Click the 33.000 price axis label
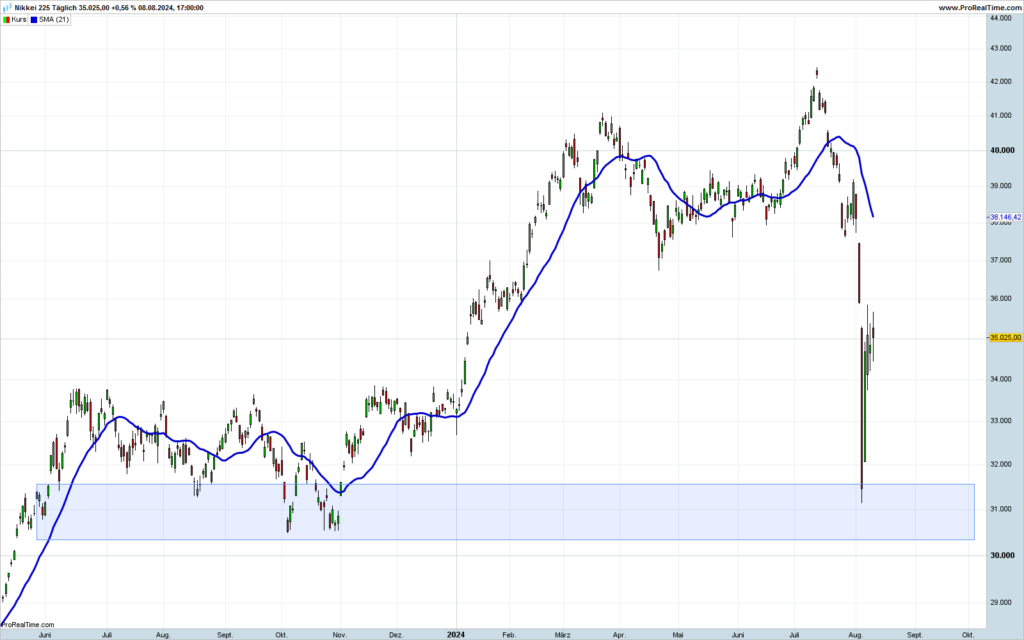 (1000, 421)
